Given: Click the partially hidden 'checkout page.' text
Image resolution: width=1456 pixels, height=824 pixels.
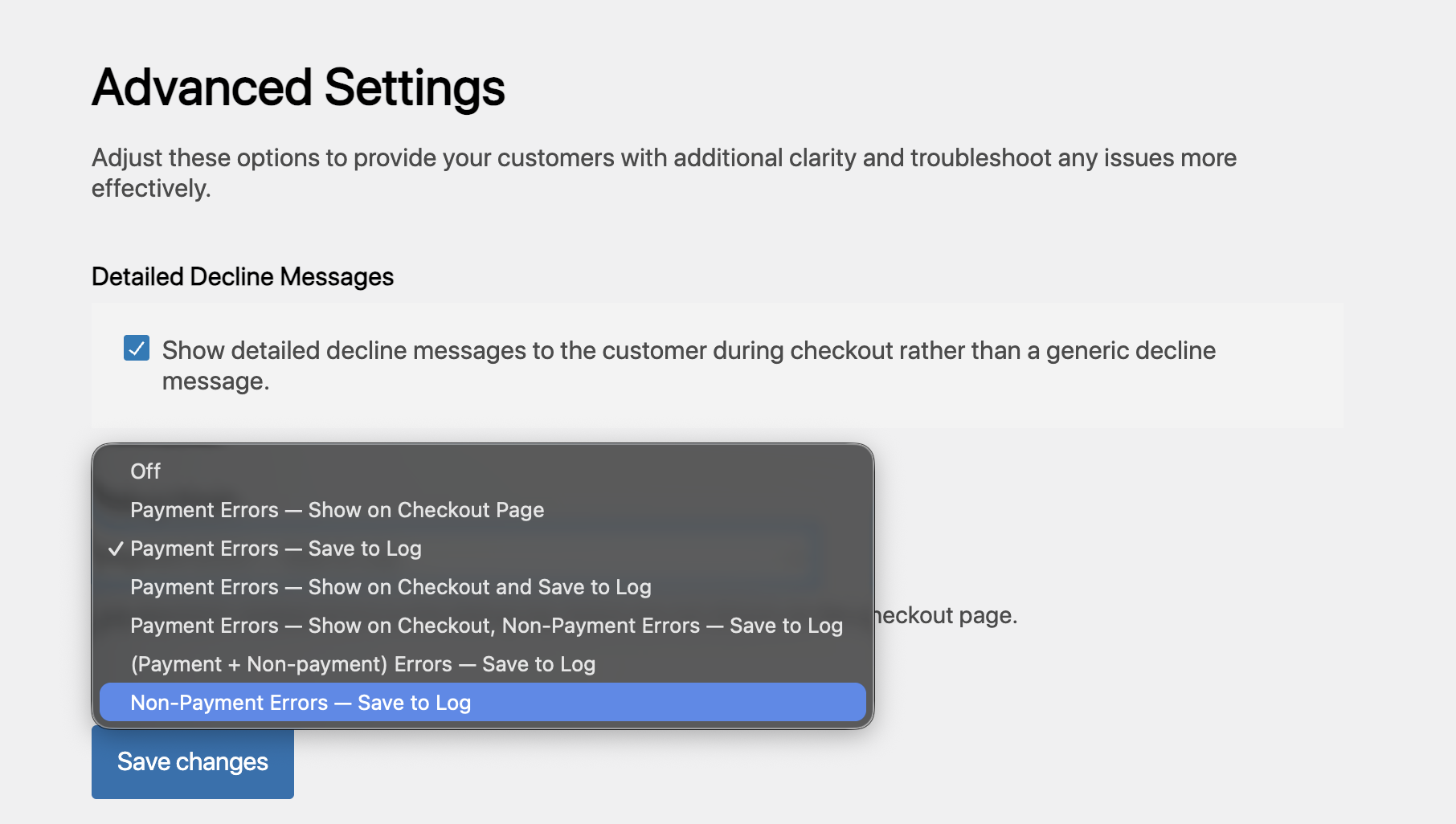Looking at the screenshot, I should coord(947,616).
